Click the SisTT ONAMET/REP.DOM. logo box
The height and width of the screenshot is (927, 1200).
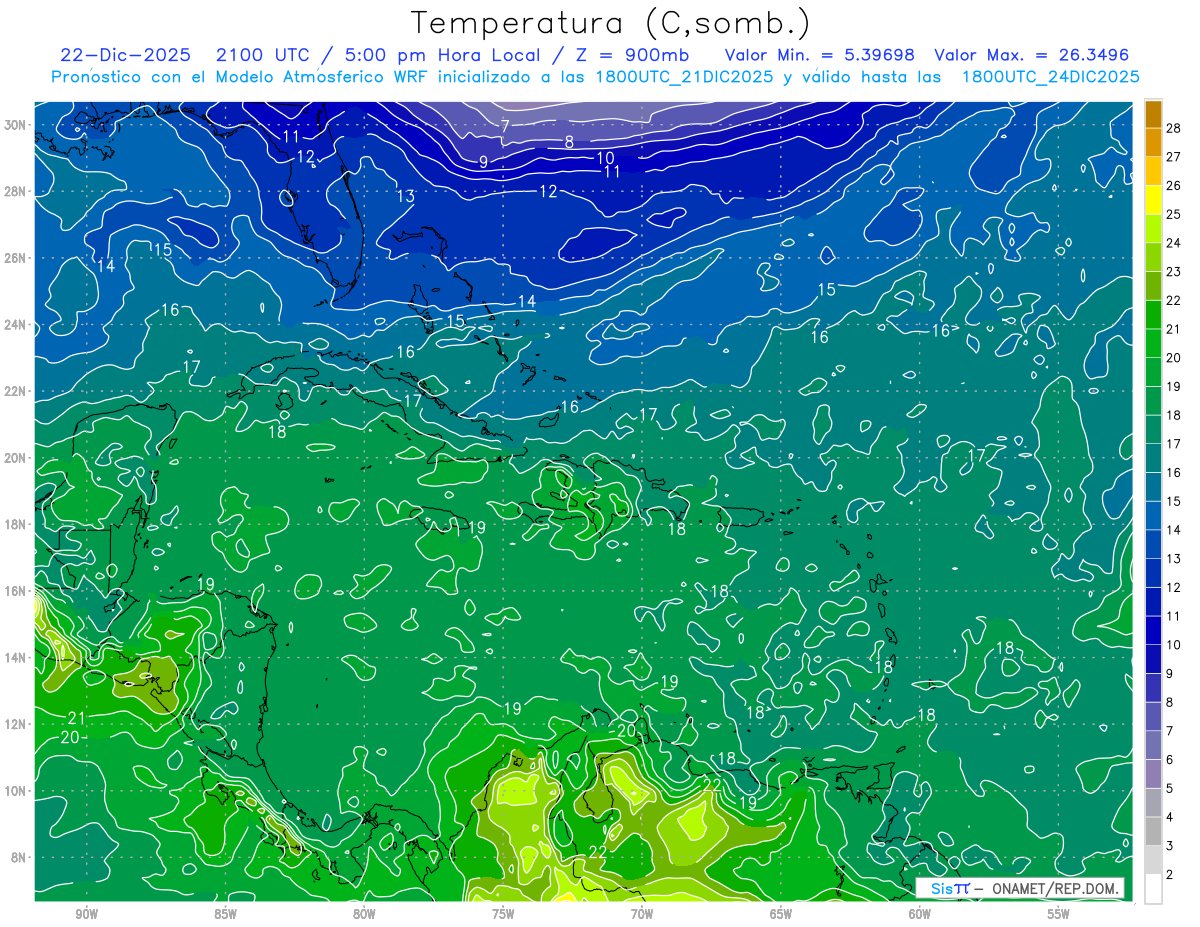(1019, 888)
